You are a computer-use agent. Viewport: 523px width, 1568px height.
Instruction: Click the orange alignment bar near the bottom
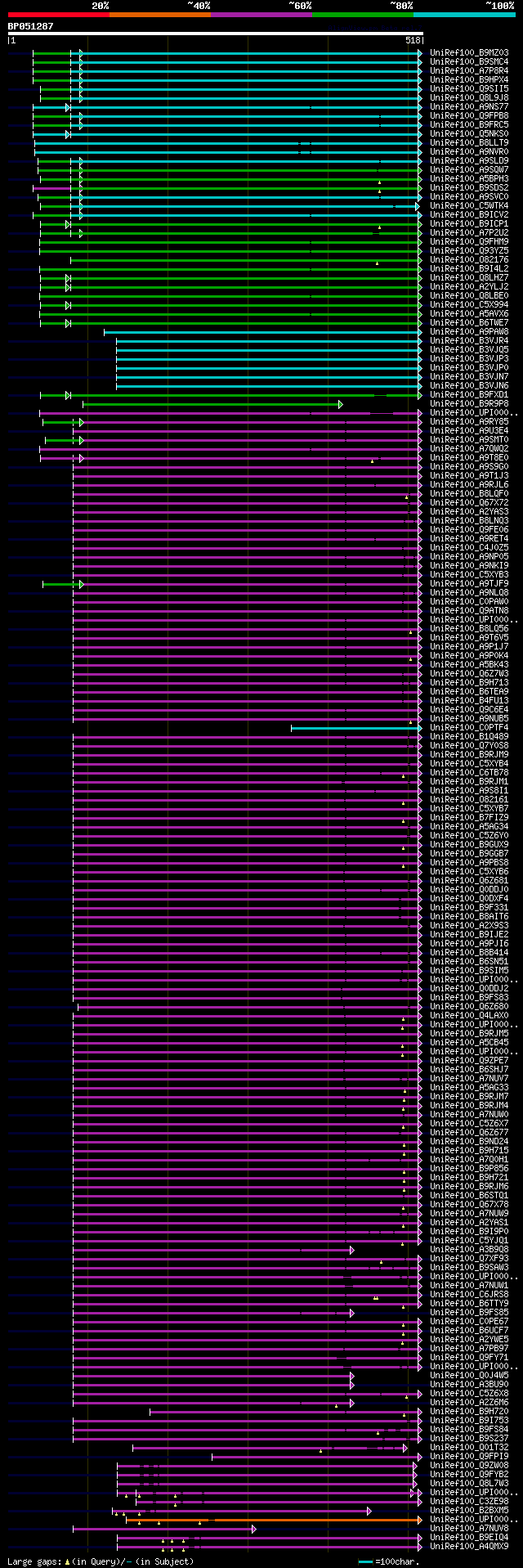(274, 1520)
